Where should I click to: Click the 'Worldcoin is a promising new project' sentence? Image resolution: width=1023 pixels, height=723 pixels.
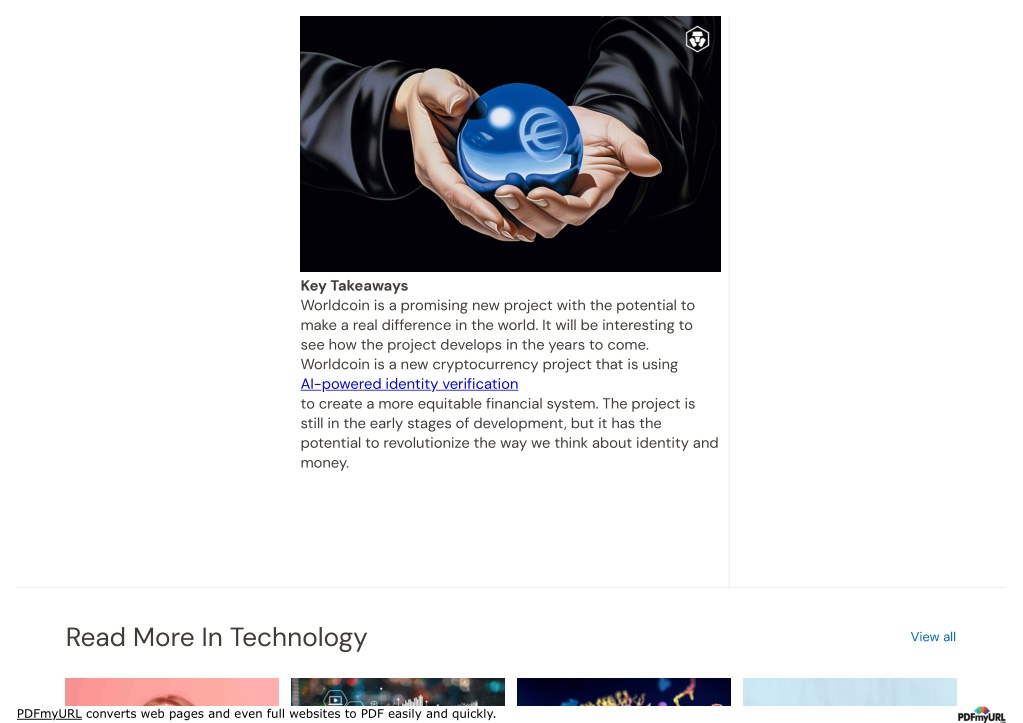497,325
